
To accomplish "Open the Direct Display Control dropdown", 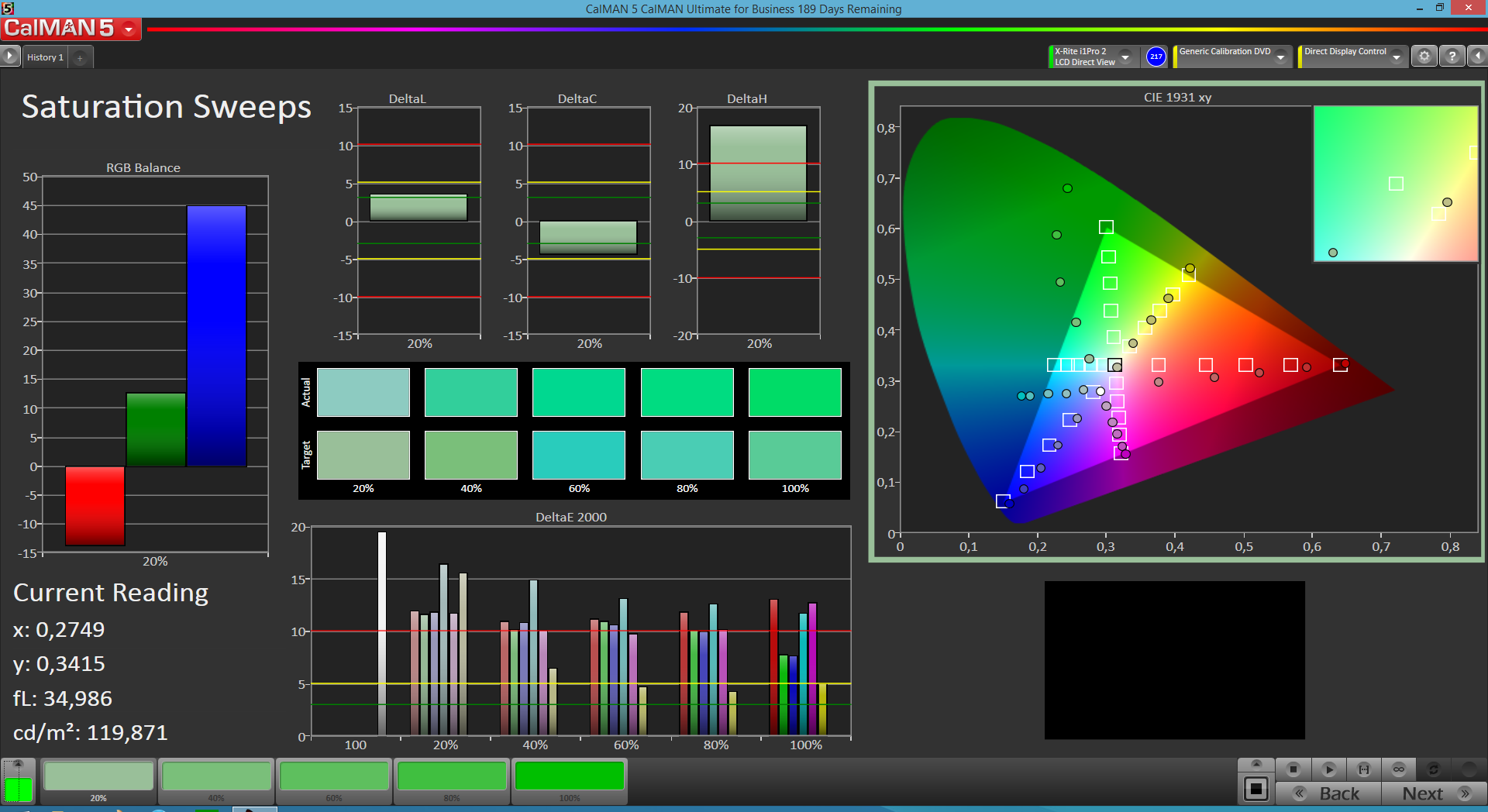I will [x=1396, y=57].
